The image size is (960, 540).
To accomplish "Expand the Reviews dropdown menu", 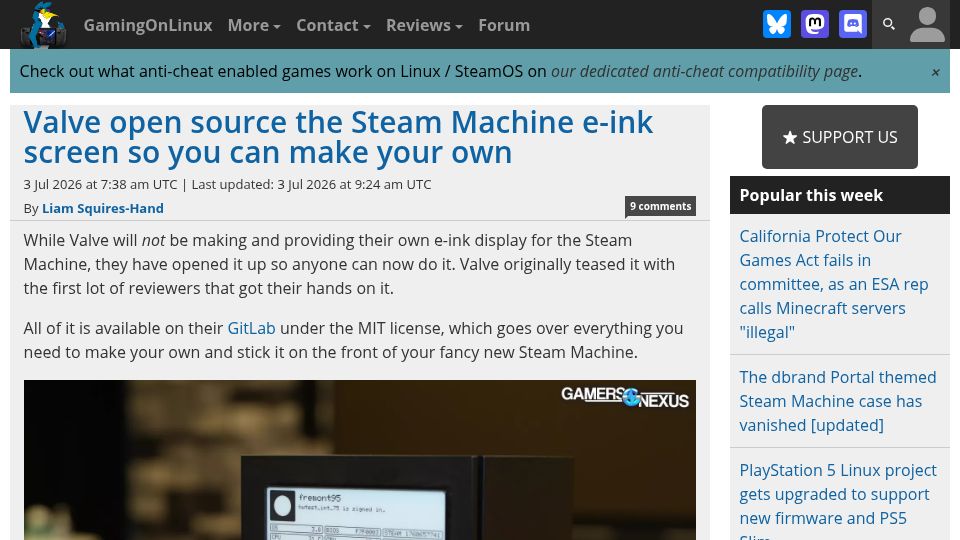I will click(424, 25).
